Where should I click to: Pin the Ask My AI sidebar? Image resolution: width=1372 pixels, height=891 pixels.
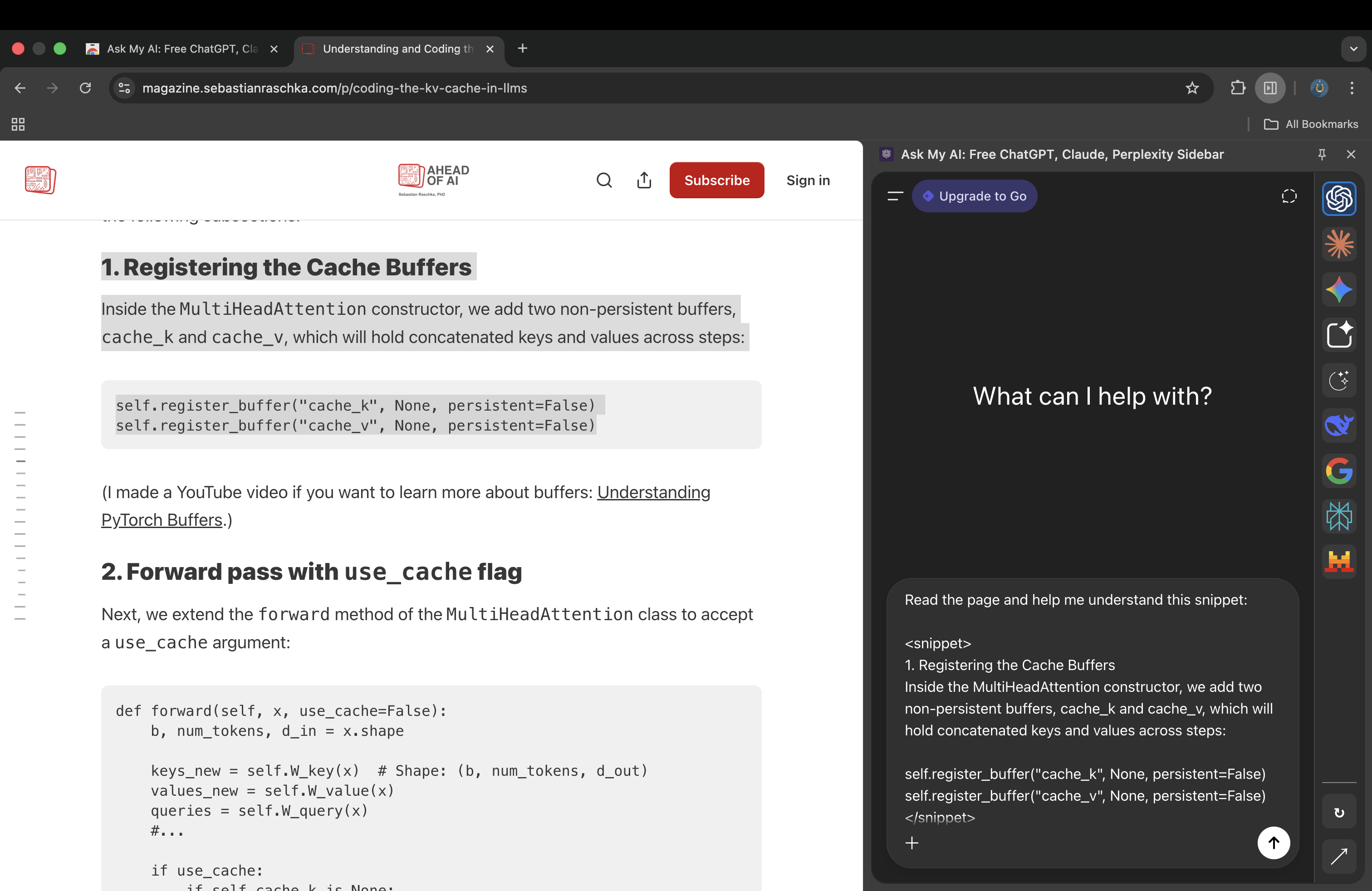pos(1322,154)
